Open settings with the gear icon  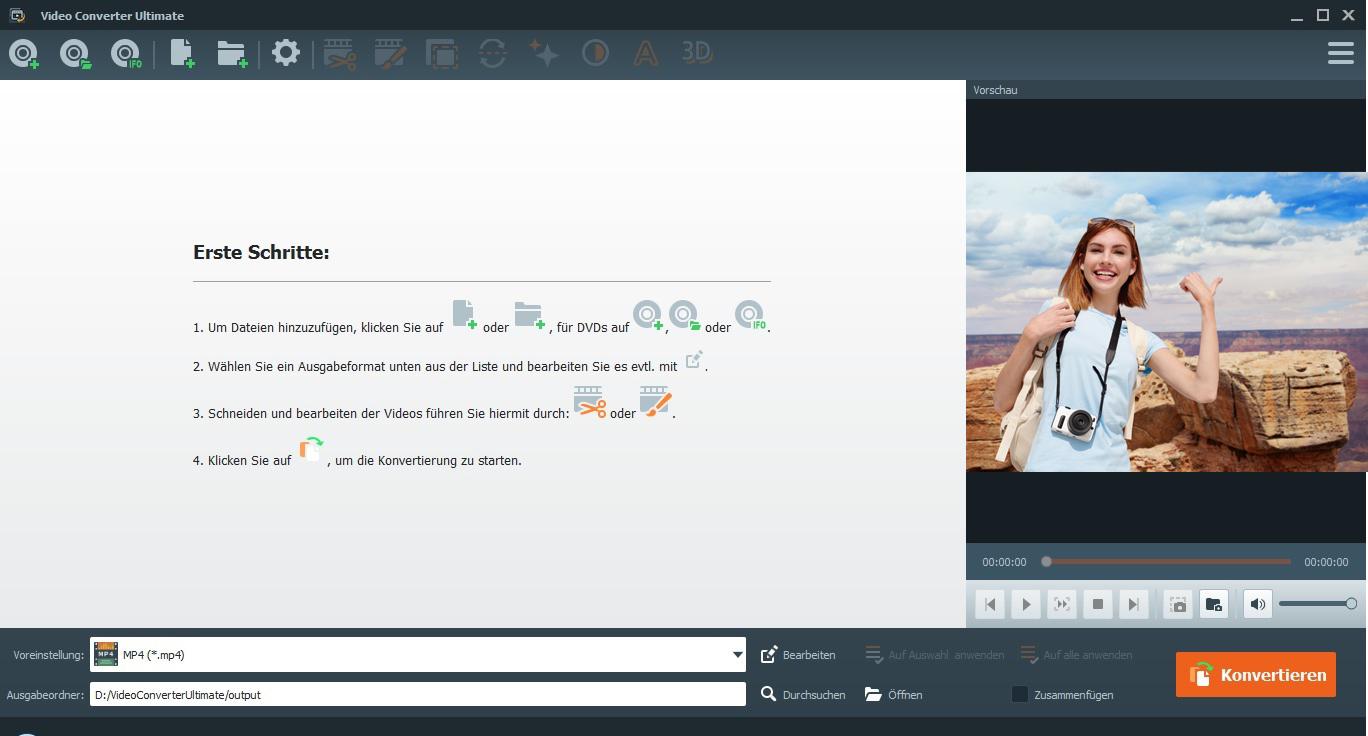[286, 53]
